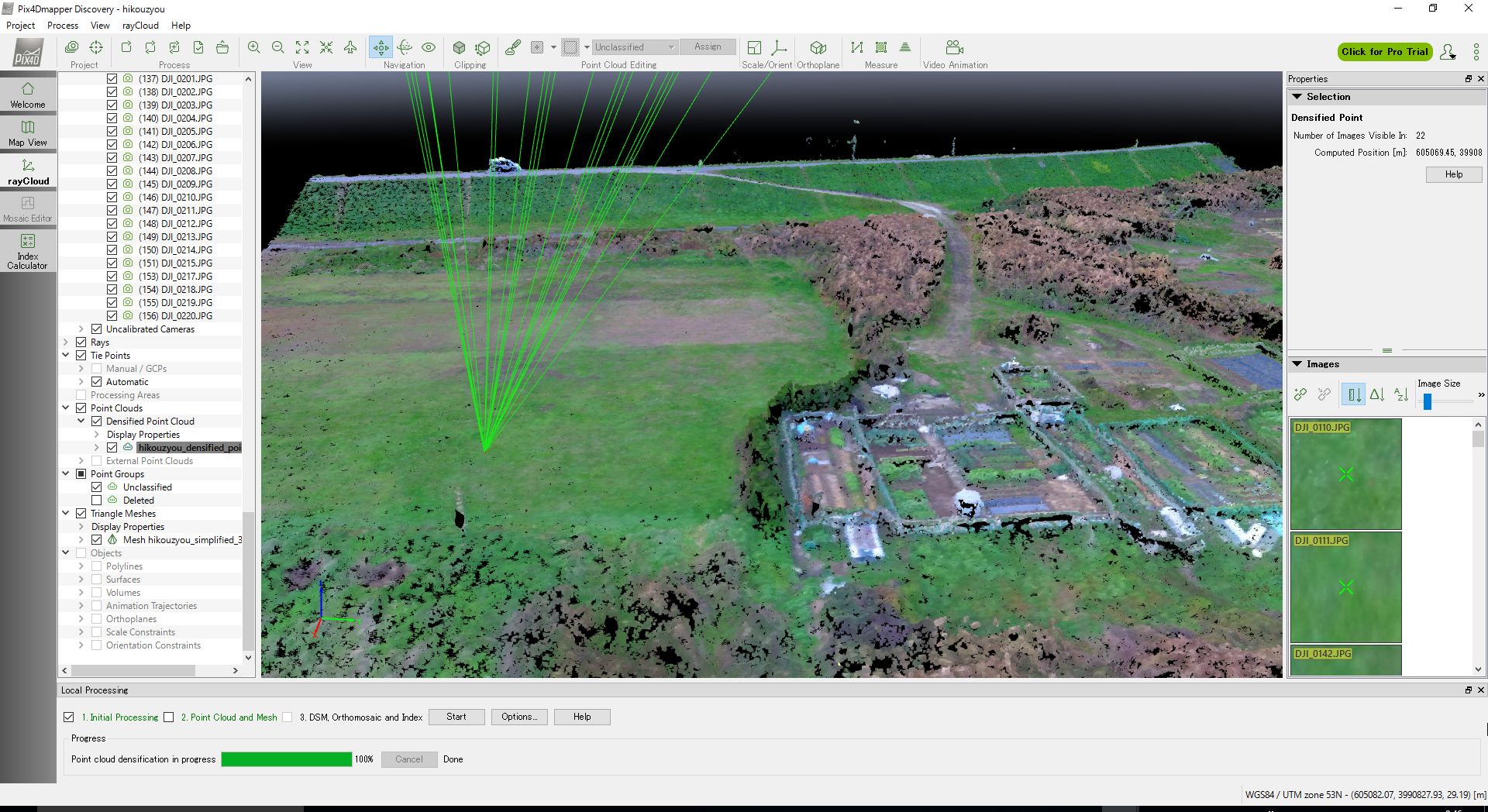Click the new Orthoplane icon

(818, 47)
